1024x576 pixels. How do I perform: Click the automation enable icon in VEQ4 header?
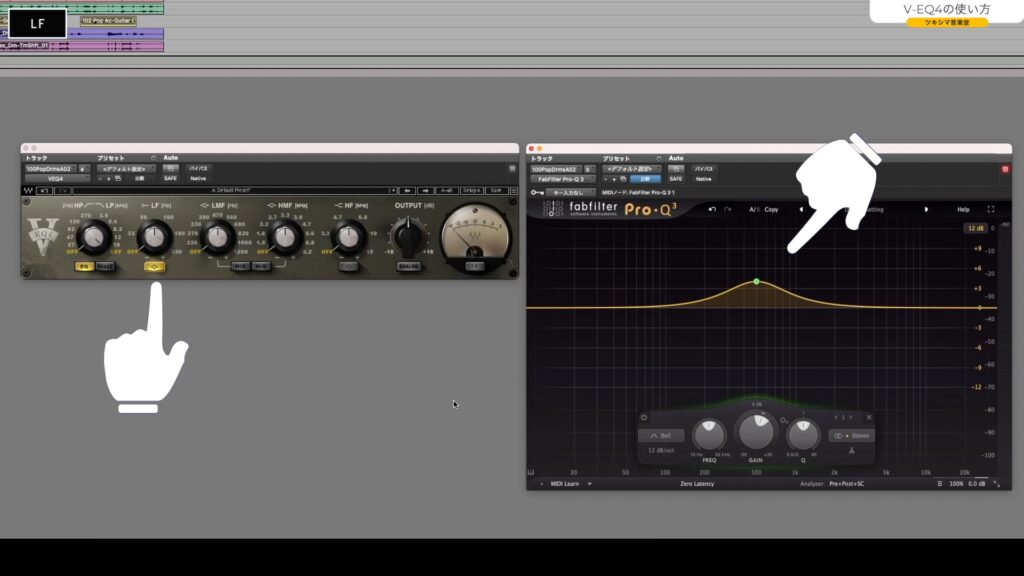tap(170, 168)
